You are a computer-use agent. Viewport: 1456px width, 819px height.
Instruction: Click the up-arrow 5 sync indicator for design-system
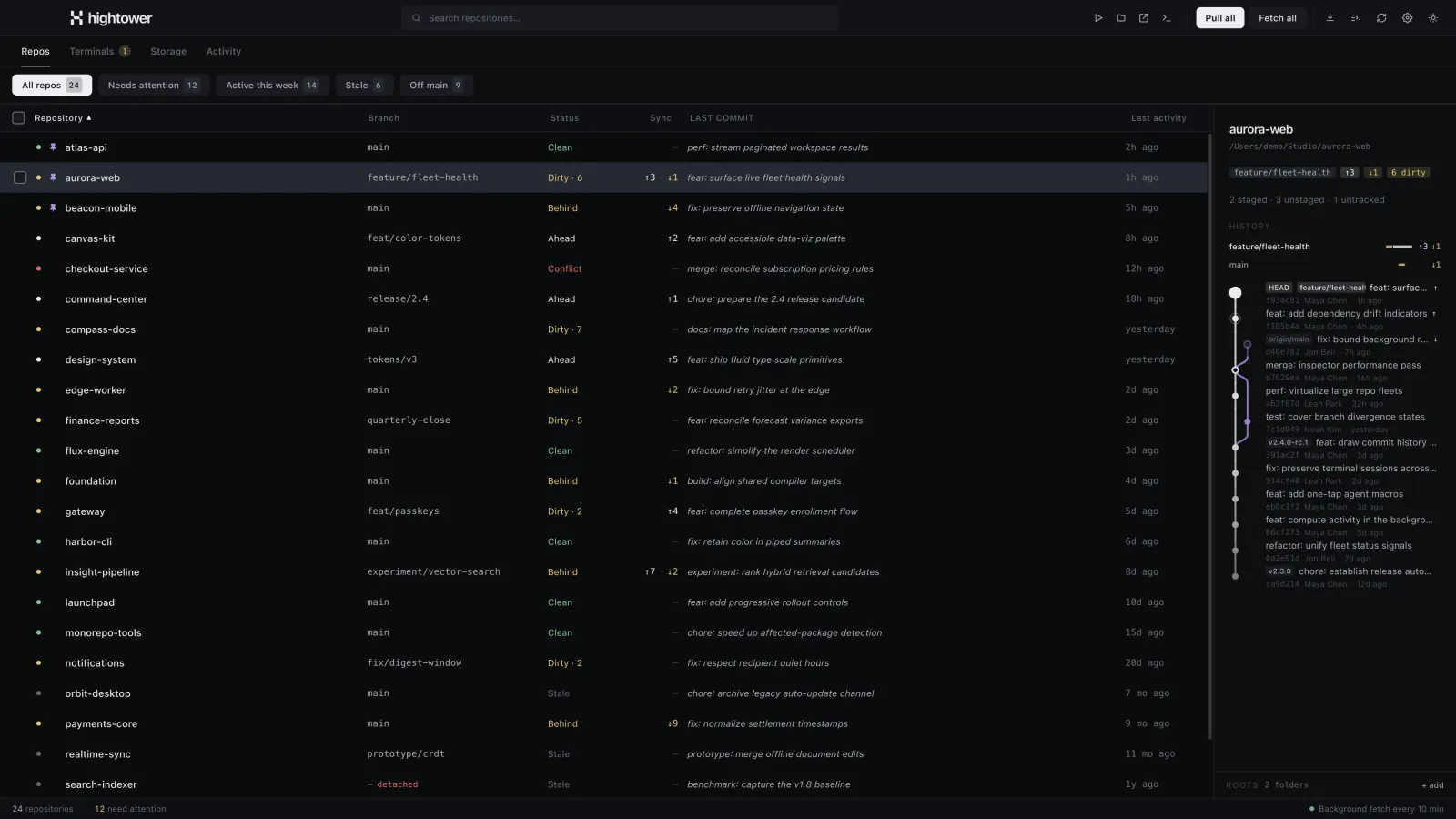click(672, 359)
